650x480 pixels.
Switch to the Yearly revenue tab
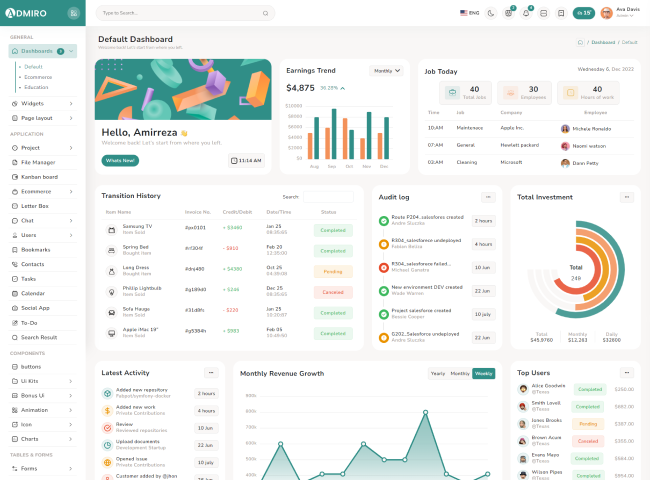point(438,373)
